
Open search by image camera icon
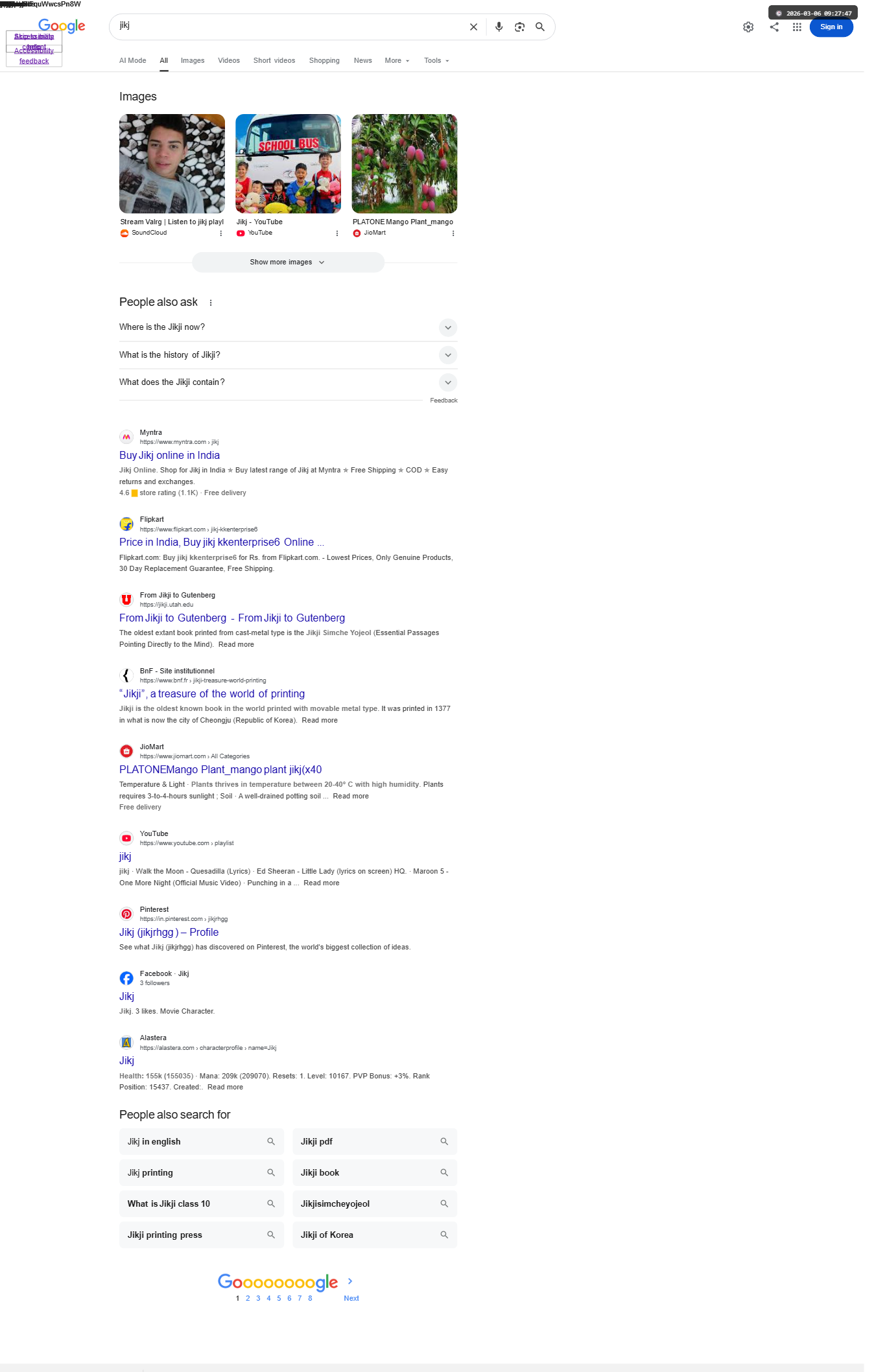tap(519, 27)
